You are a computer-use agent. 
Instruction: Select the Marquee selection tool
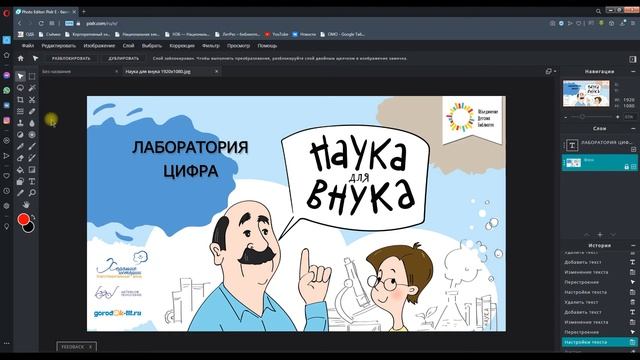point(32,76)
